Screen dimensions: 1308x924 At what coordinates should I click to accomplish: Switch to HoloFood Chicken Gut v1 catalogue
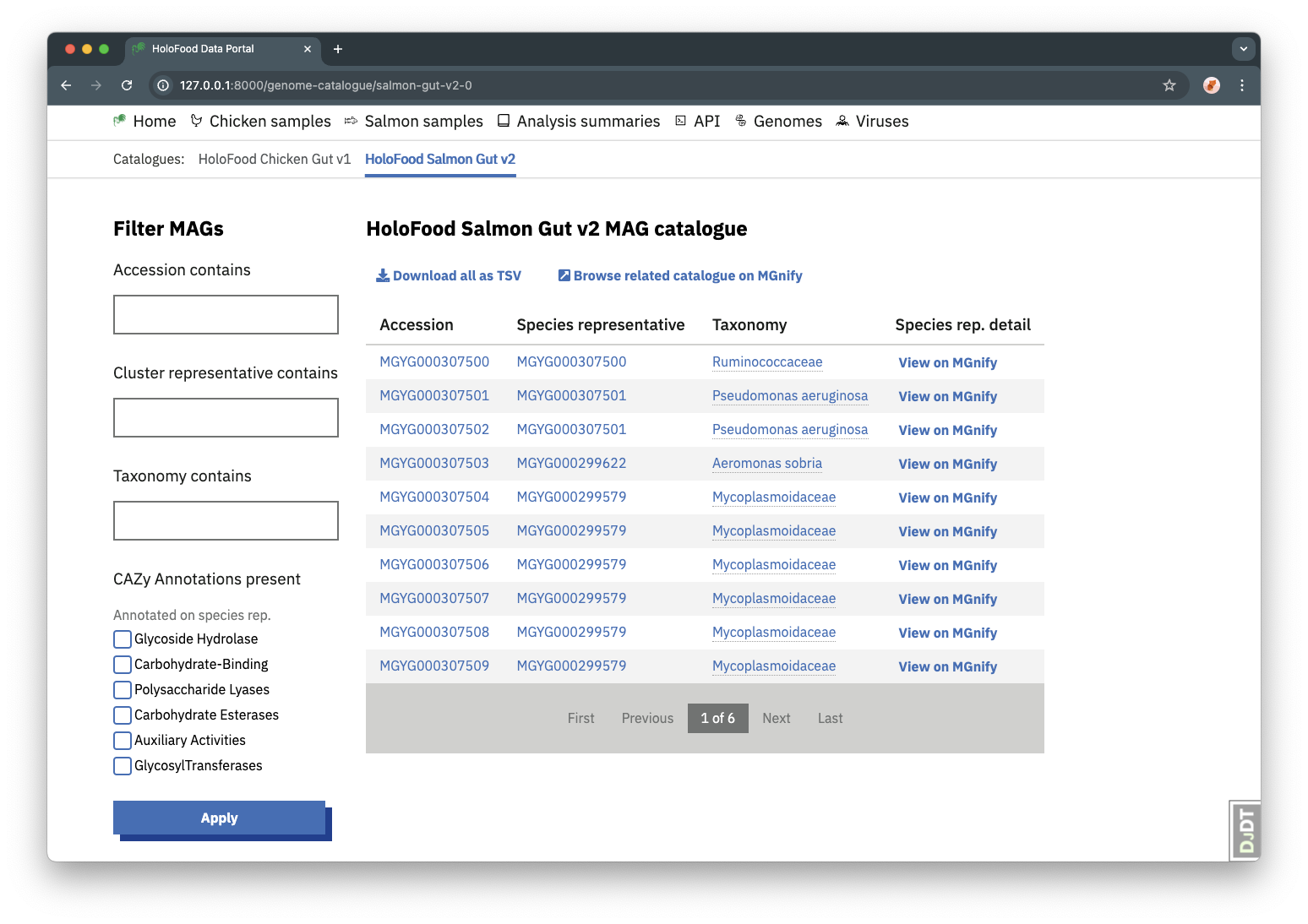(275, 159)
